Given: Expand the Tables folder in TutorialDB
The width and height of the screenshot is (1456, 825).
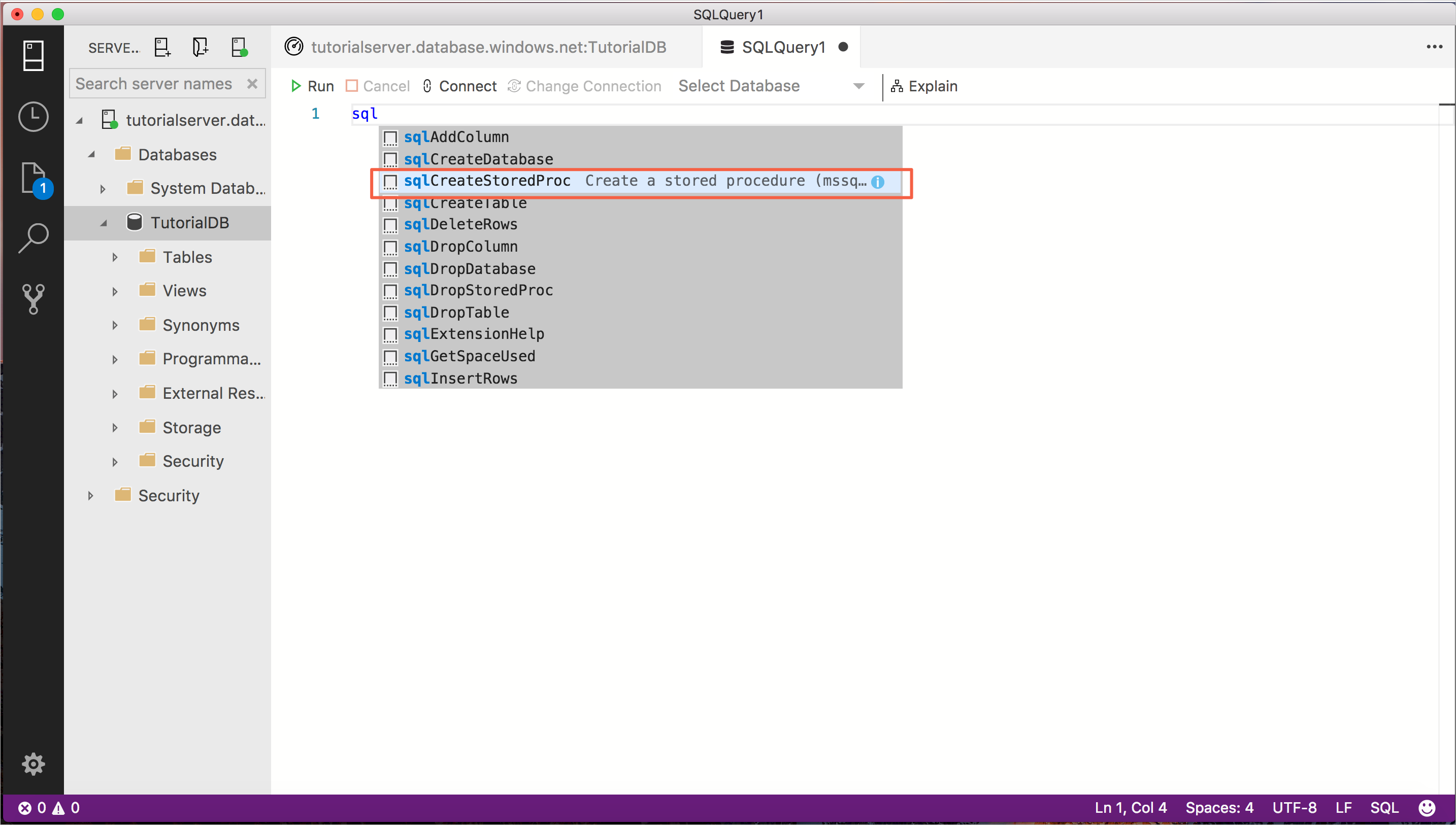Looking at the screenshot, I should click(x=114, y=256).
